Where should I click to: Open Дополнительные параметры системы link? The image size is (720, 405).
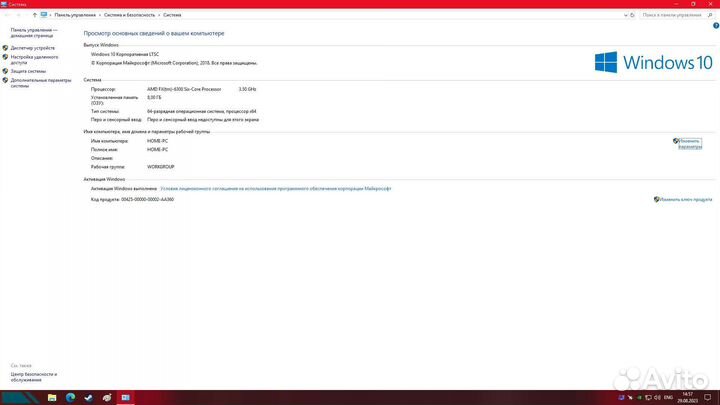pyautogui.click(x=41, y=83)
